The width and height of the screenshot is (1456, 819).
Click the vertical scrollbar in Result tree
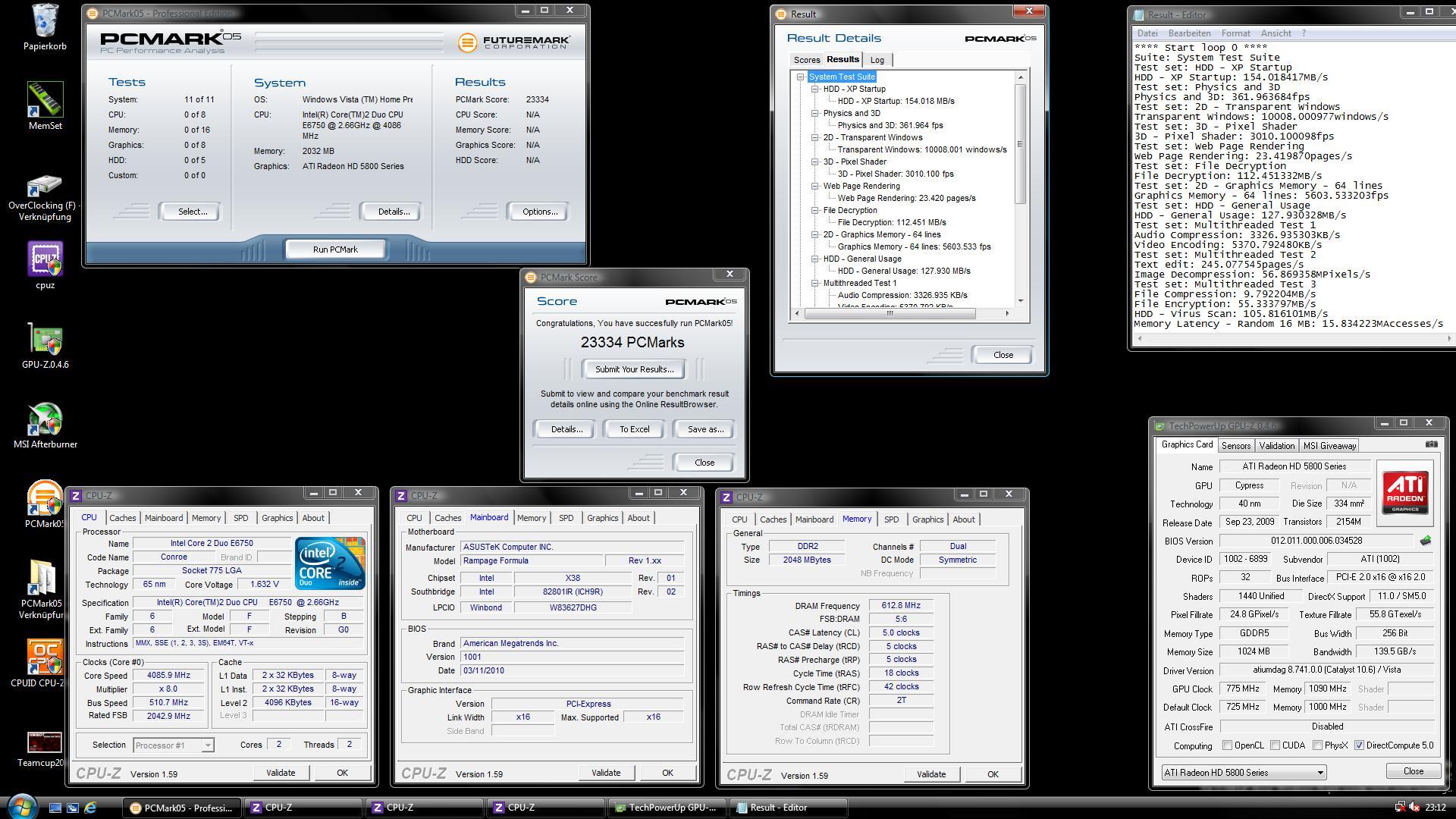[1021, 144]
